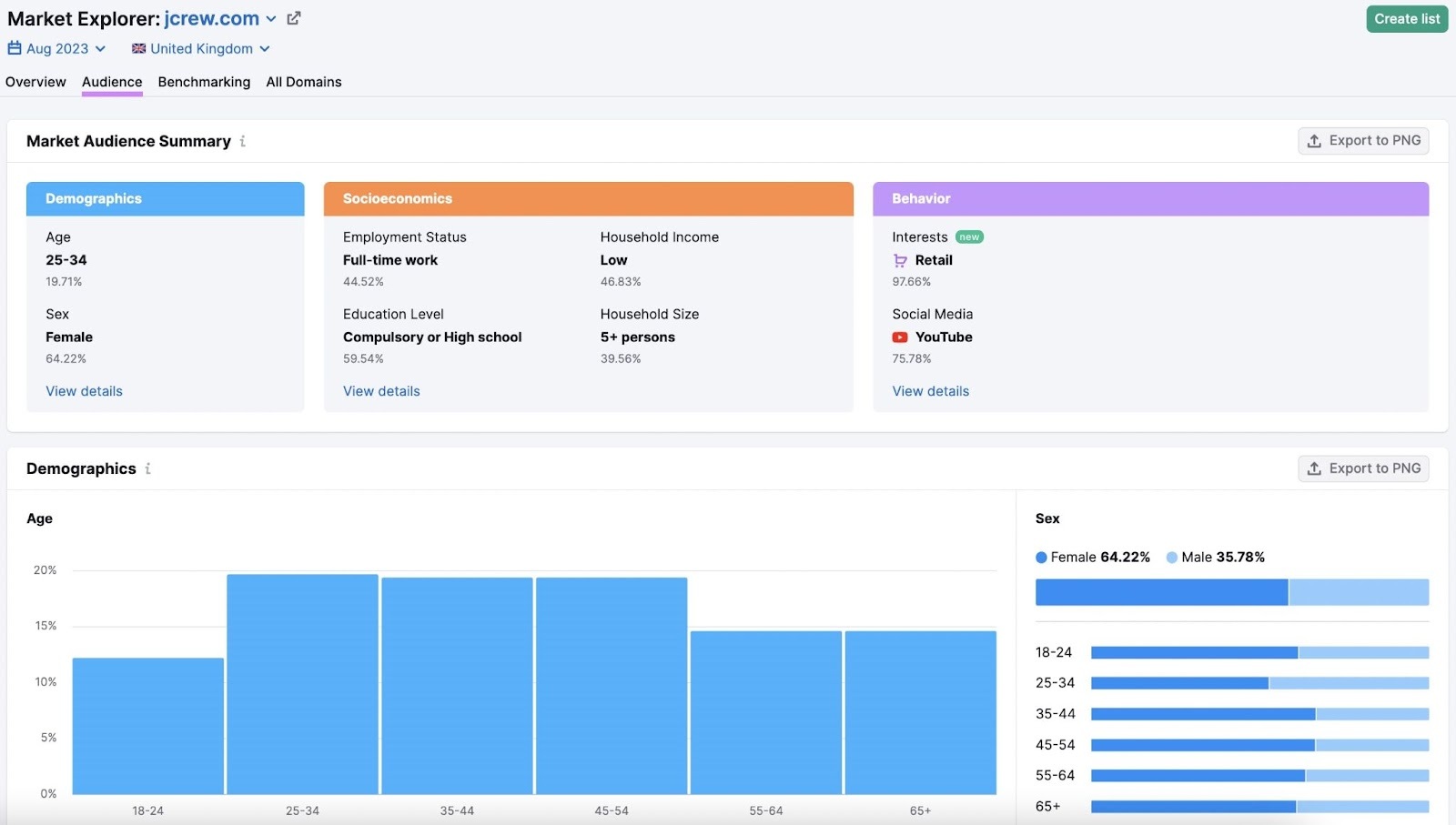The image size is (1456, 825).
Task: Go to the All Domains tab
Action: pyautogui.click(x=304, y=82)
